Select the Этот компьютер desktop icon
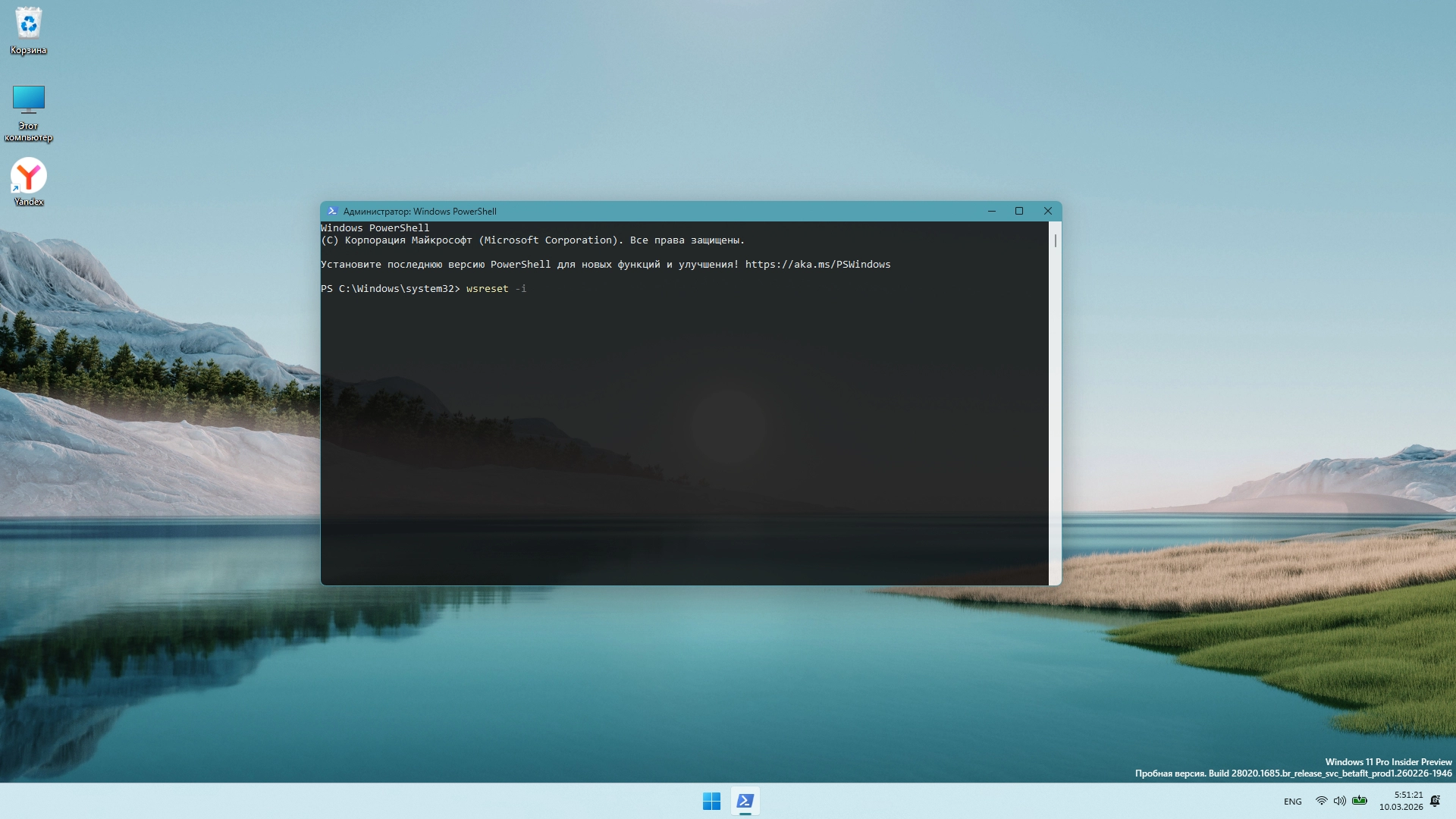 (28, 100)
